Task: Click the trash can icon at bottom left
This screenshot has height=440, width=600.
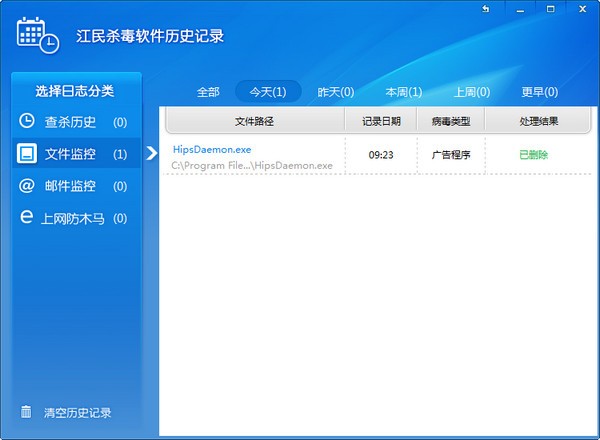Action: tap(26, 412)
